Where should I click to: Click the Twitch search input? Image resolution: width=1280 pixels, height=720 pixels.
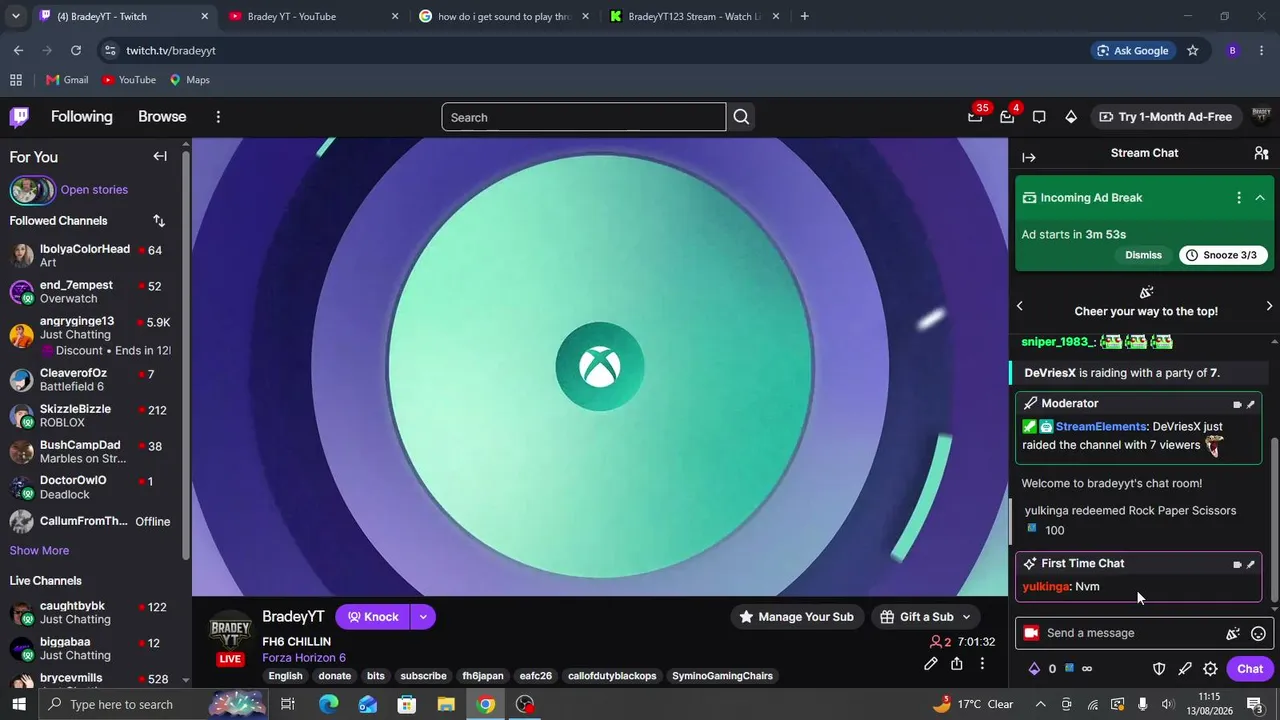point(584,117)
